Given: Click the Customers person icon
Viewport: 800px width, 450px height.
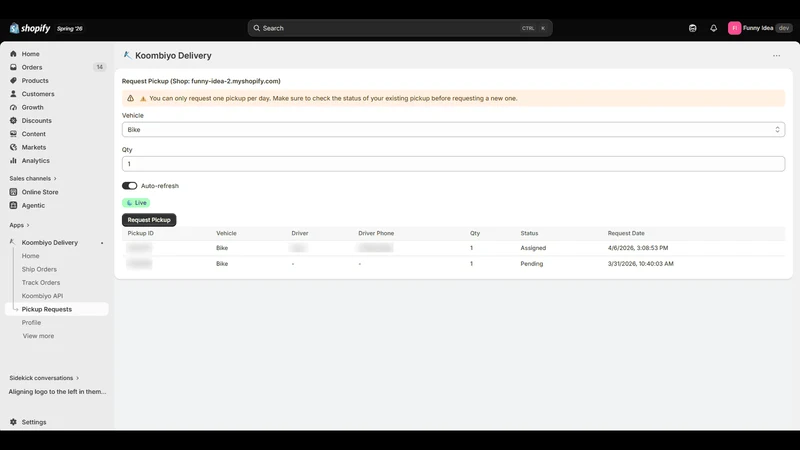Looking at the screenshot, I should (x=13, y=94).
